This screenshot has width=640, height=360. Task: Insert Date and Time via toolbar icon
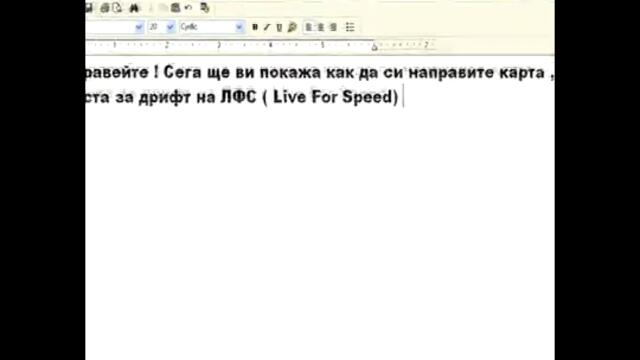(x=205, y=8)
